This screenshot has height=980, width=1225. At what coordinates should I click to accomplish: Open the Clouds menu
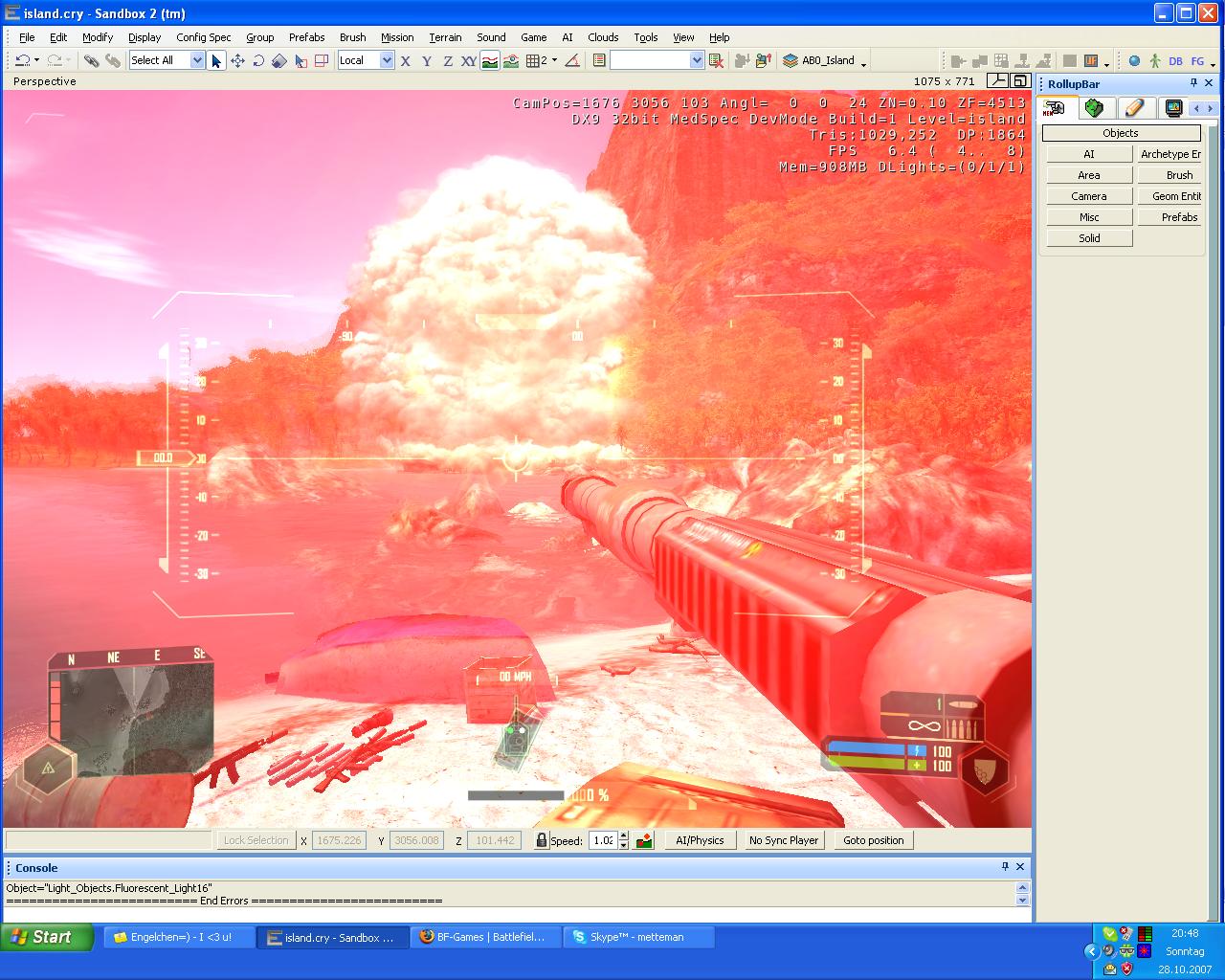[603, 37]
